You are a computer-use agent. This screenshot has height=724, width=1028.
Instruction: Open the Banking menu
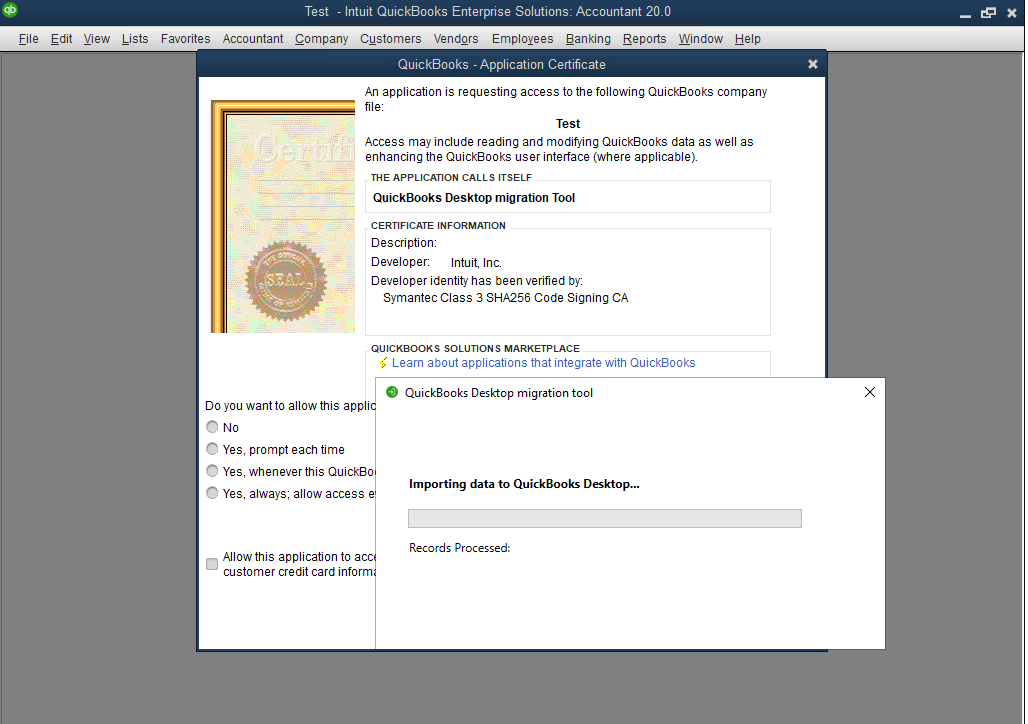pos(588,39)
